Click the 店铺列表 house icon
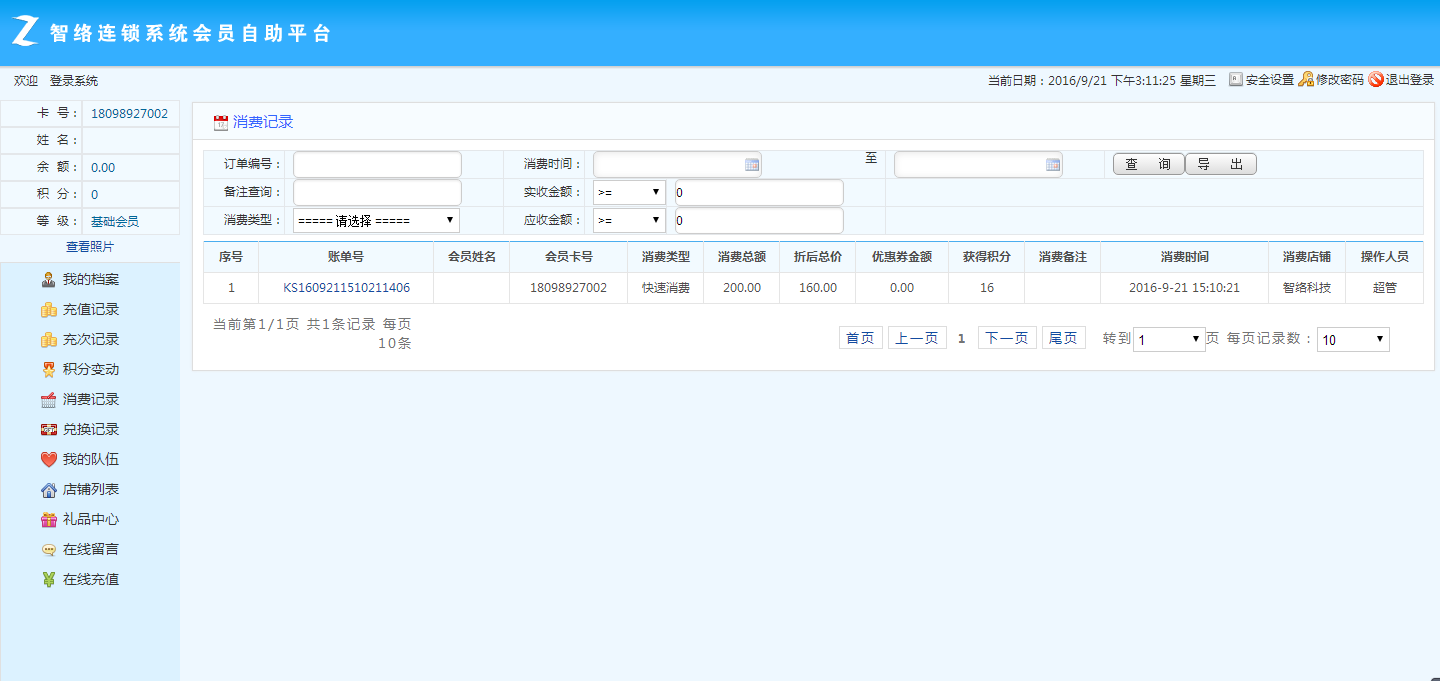This screenshot has width=1440, height=681. tap(48, 489)
